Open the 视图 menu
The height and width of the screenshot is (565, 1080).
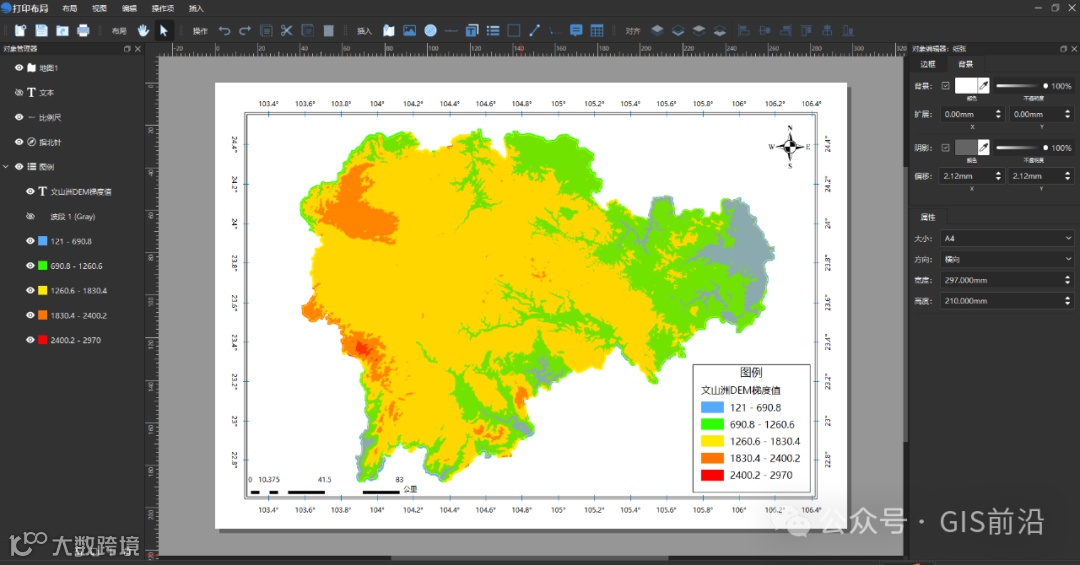pos(99,8)
